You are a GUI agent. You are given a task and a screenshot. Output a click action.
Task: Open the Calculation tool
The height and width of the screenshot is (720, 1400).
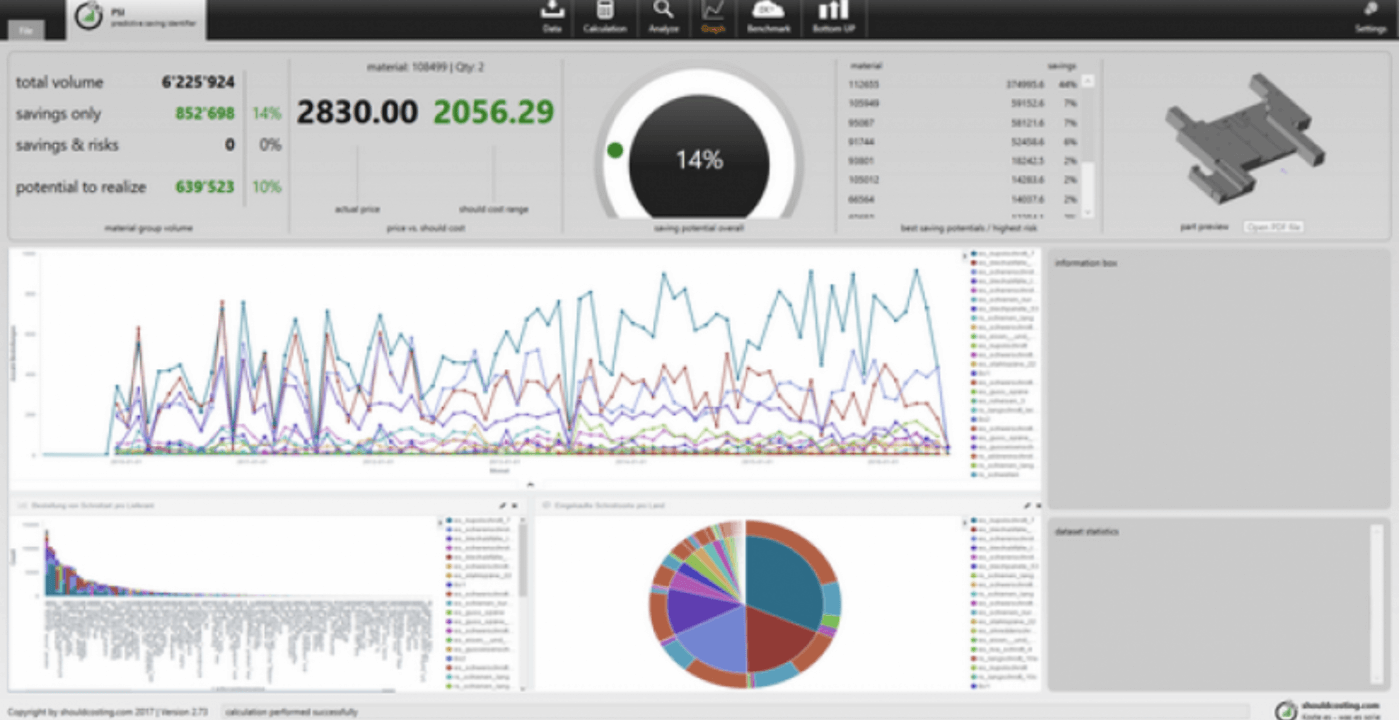click(605, 17)
